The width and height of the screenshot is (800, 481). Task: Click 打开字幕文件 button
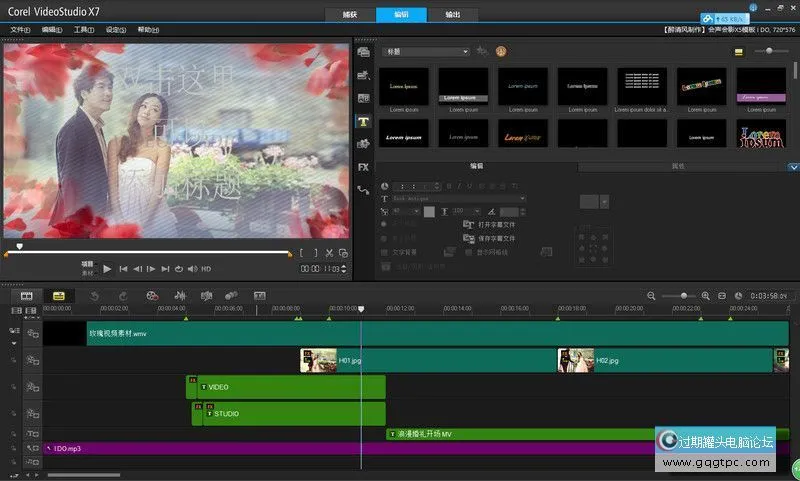490,225
